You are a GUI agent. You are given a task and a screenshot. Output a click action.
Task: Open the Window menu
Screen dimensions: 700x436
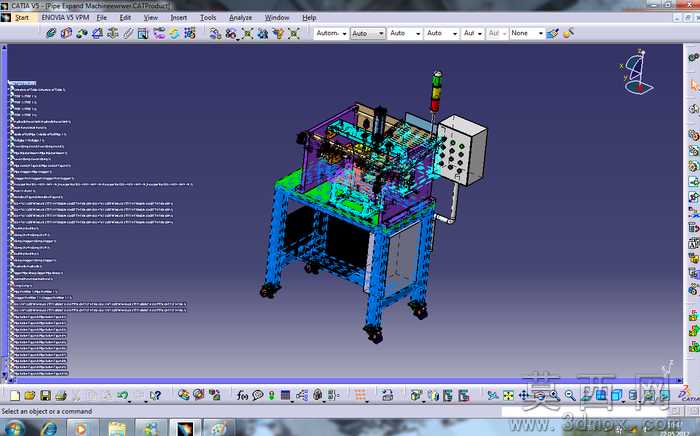pos(277,18)
